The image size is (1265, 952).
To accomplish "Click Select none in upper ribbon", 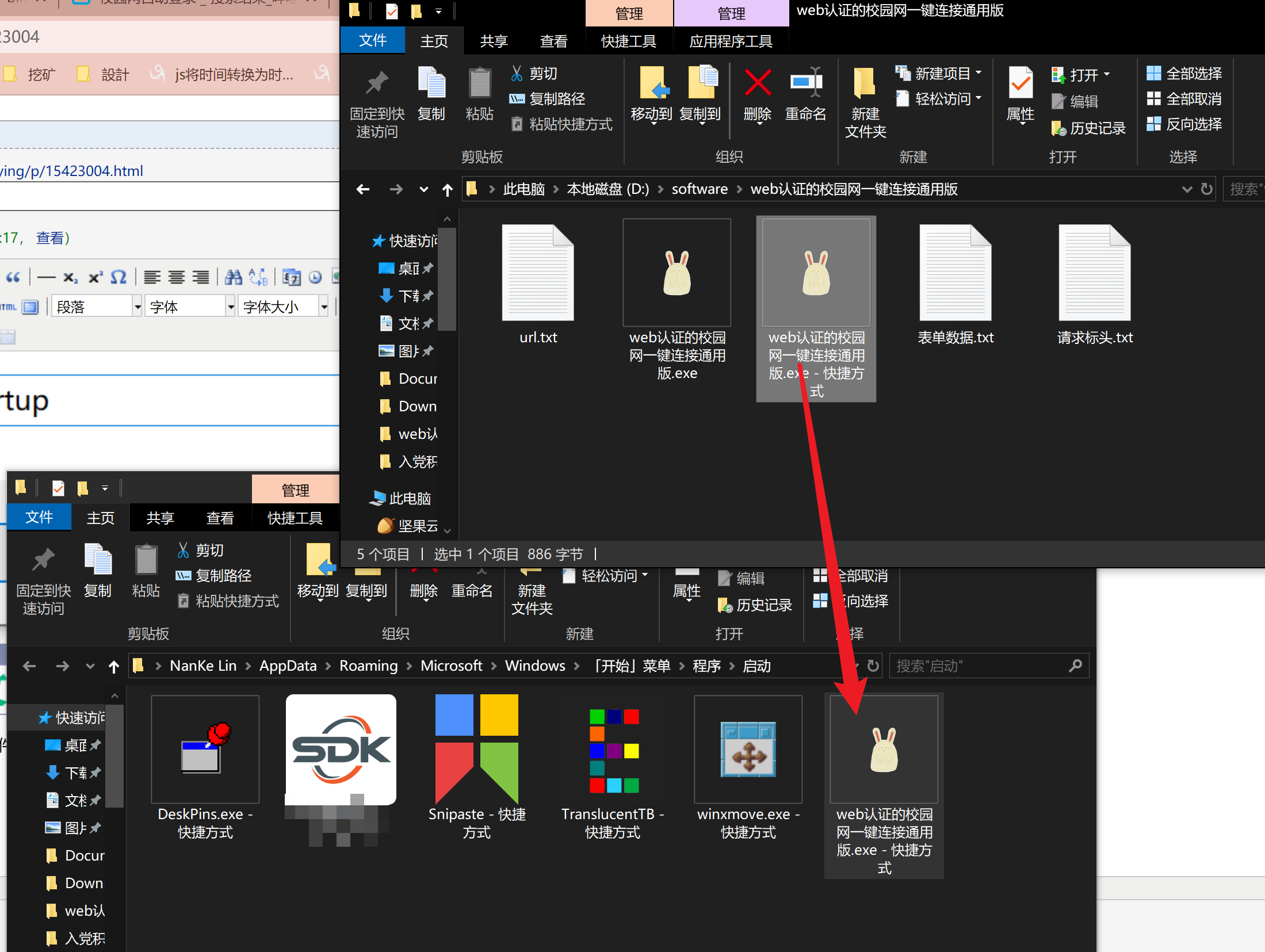I will click(x=1184, y=99).
